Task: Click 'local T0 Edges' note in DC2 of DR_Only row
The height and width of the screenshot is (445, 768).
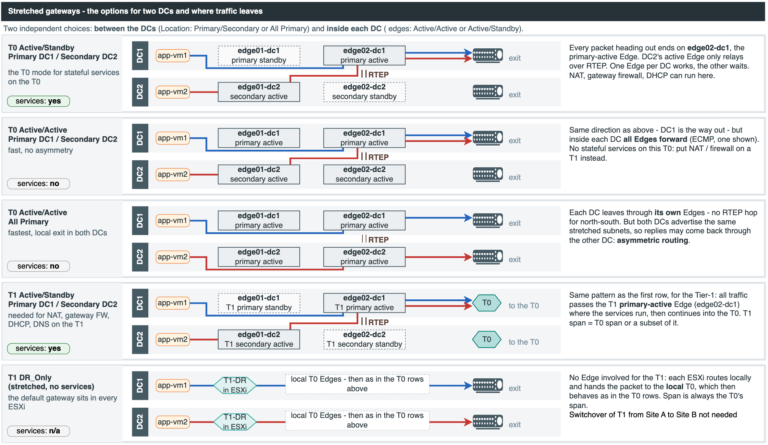Action: click(x=357, y=420)
